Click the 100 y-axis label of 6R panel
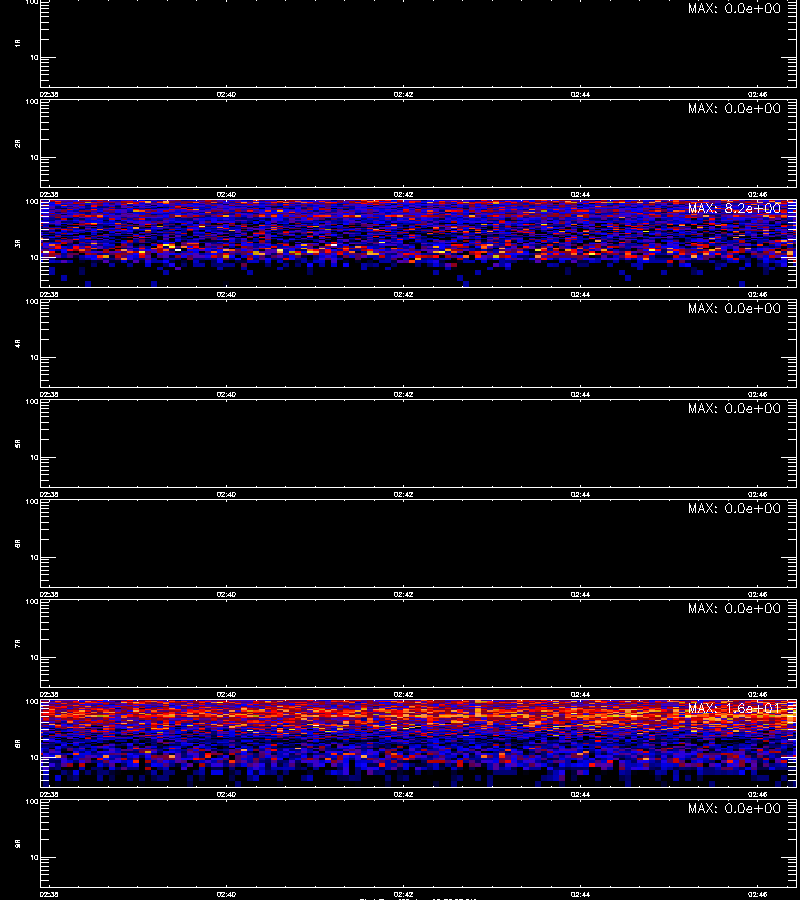 click(x=32, y=502)
